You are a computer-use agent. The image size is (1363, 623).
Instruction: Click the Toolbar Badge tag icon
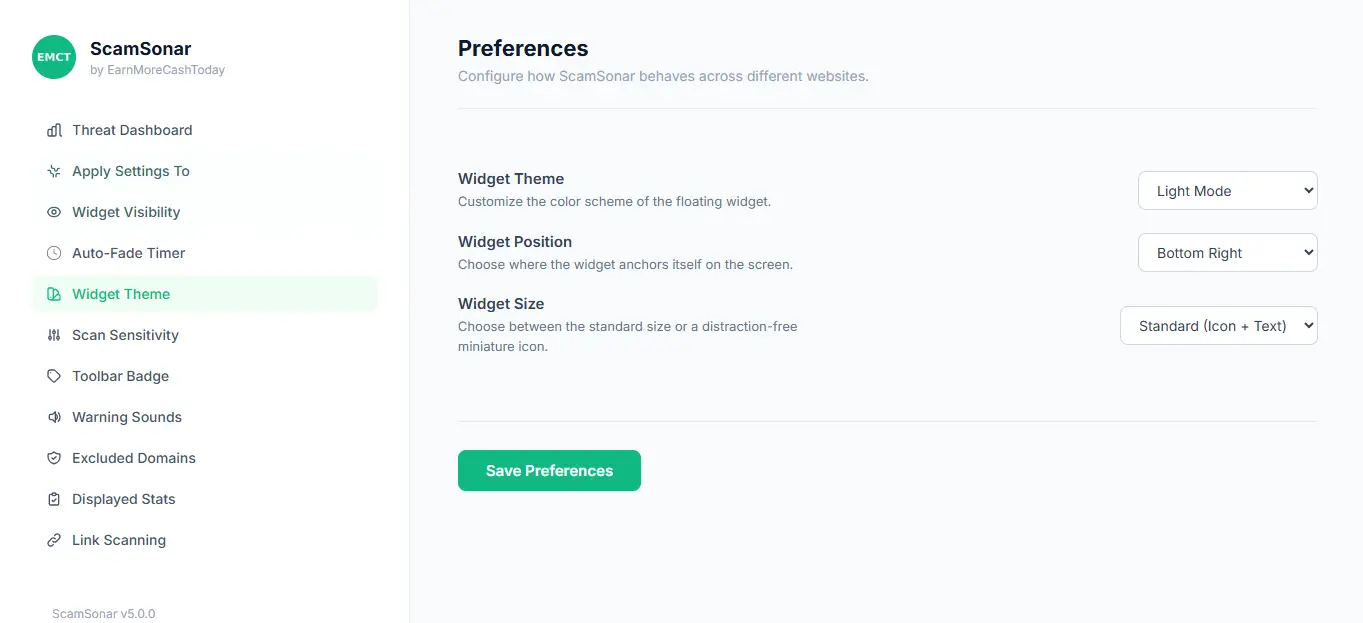pos(54,376)
